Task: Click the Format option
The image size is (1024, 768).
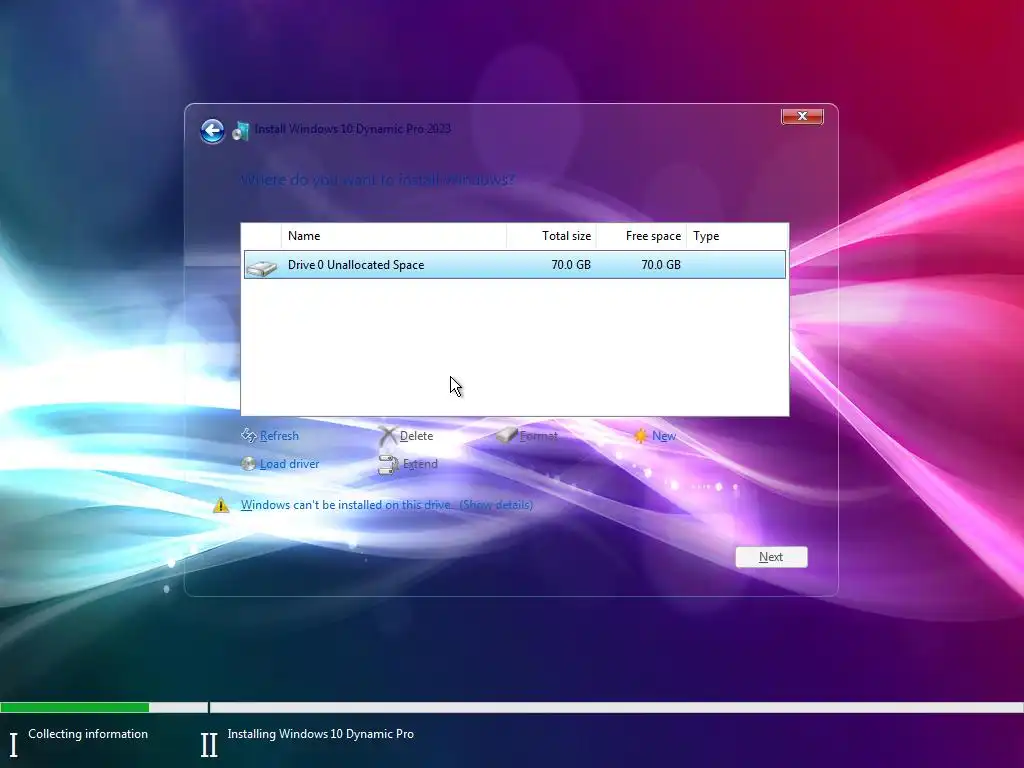Action: tap(538, 436)
